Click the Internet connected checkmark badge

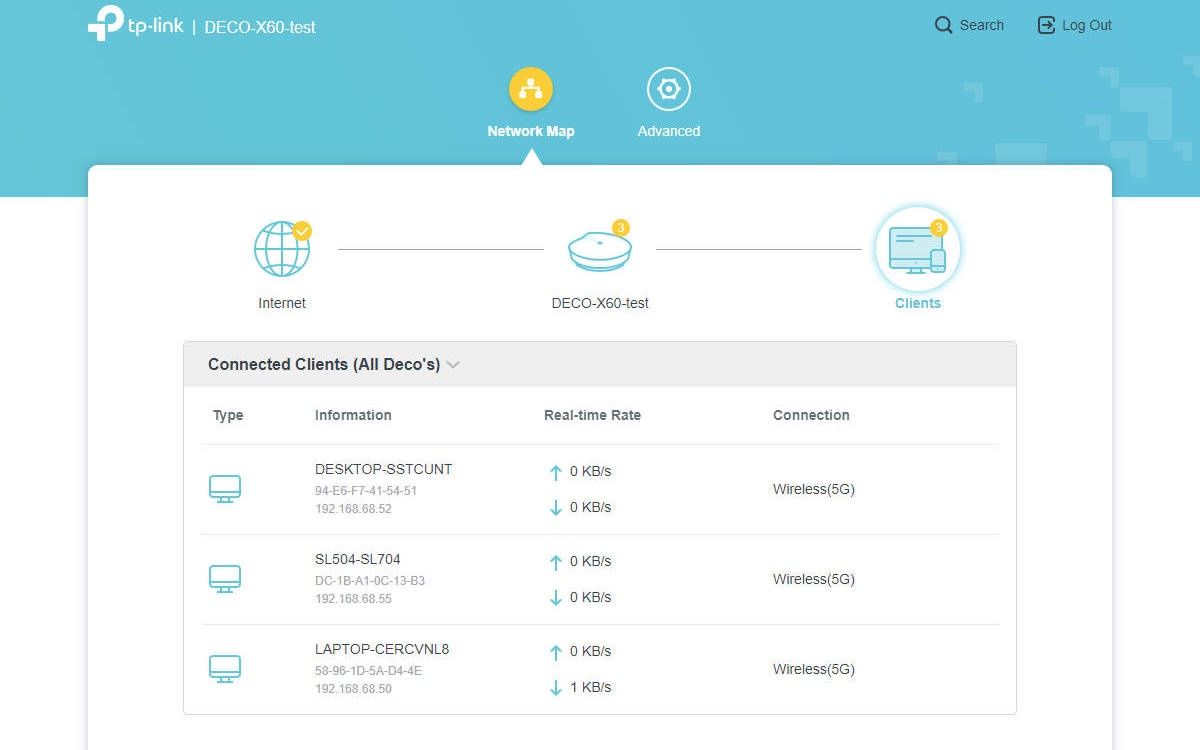pos(302,231)
